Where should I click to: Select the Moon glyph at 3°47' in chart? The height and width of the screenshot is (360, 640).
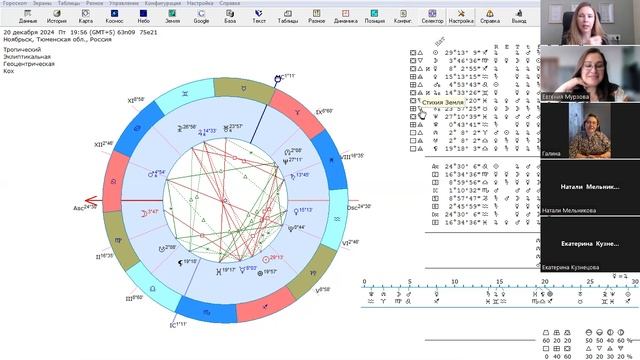tap(144, 213)
